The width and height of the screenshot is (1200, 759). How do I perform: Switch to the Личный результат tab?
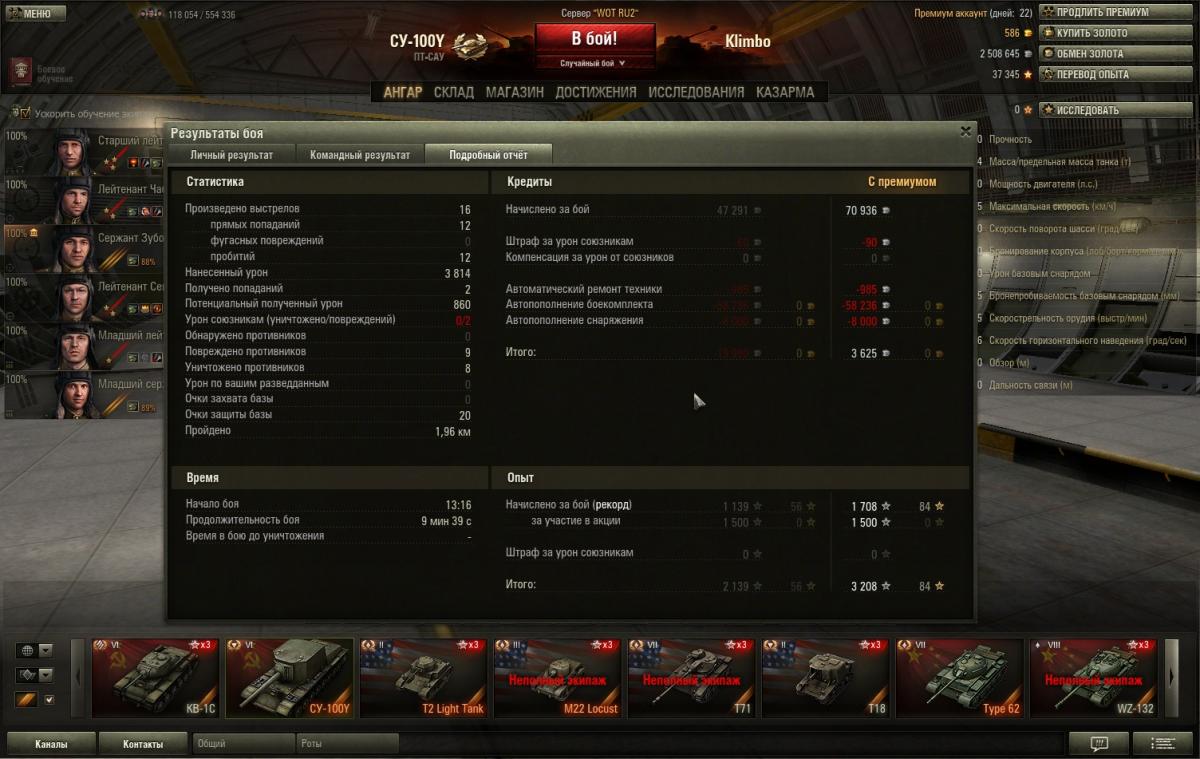[232, 155]
